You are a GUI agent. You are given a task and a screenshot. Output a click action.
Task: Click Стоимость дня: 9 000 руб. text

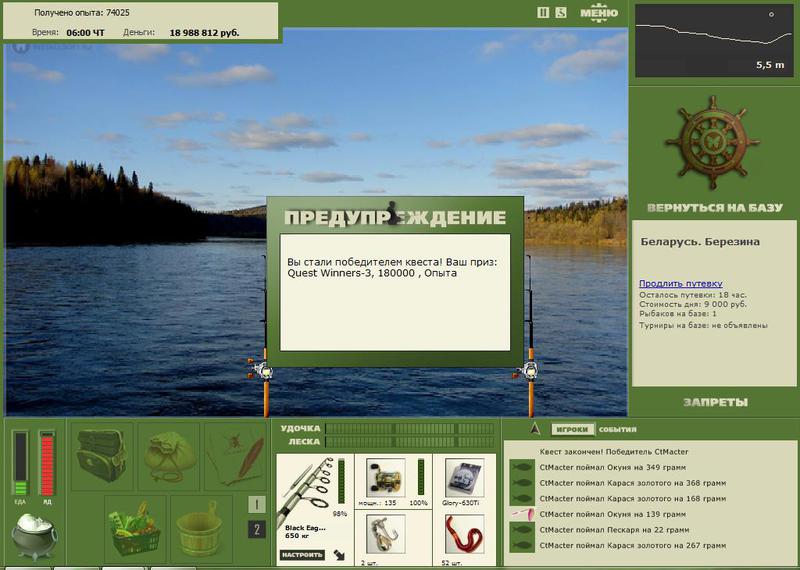tap(692, 305)
